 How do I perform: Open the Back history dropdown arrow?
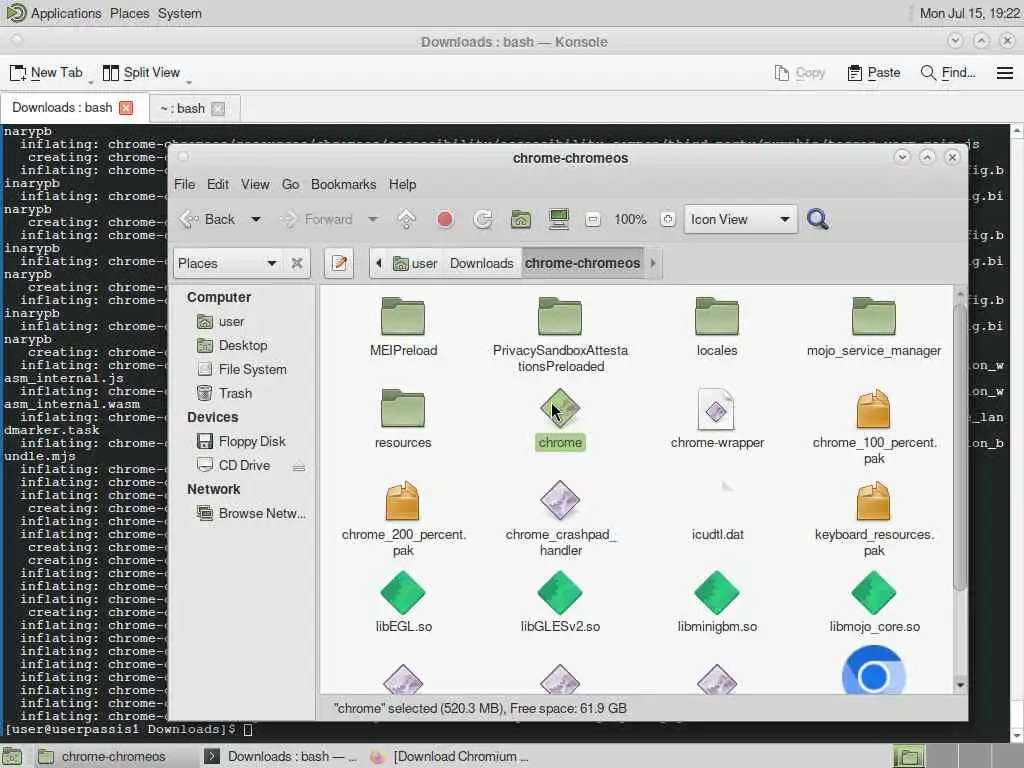coord(256,219)
